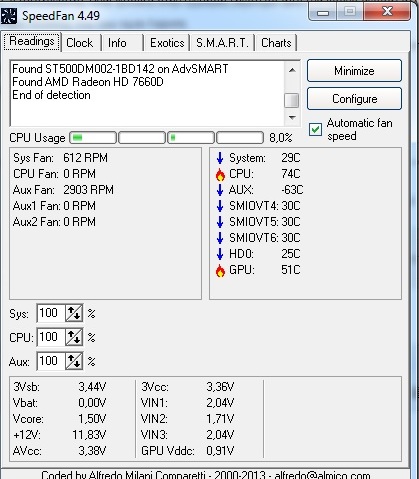The width and height of the screenshot is (419, 479).
Task: Click the CPU 74C temperature value
Action: [291, 174]
